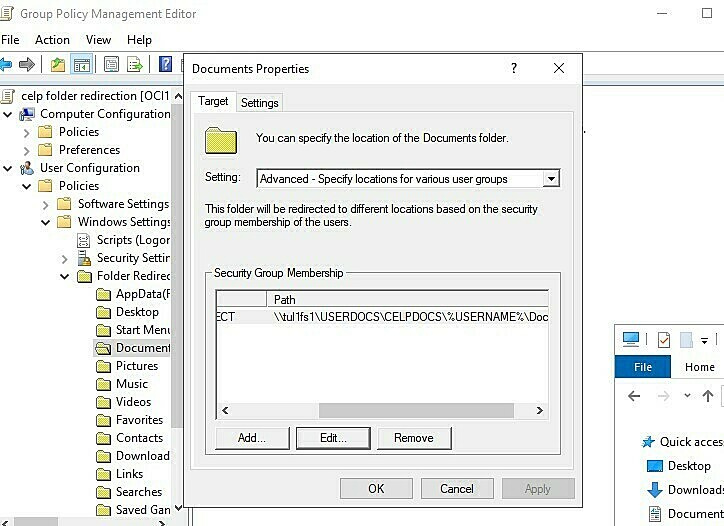Expand Preferences under Computer Configuration
The image size is (724, 526).
point(26,151)
